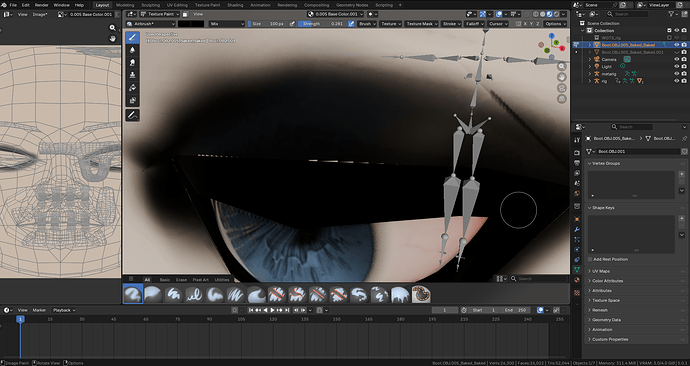Select the second soft brush thumbnail
690x366 pixels.
point(153,294)
